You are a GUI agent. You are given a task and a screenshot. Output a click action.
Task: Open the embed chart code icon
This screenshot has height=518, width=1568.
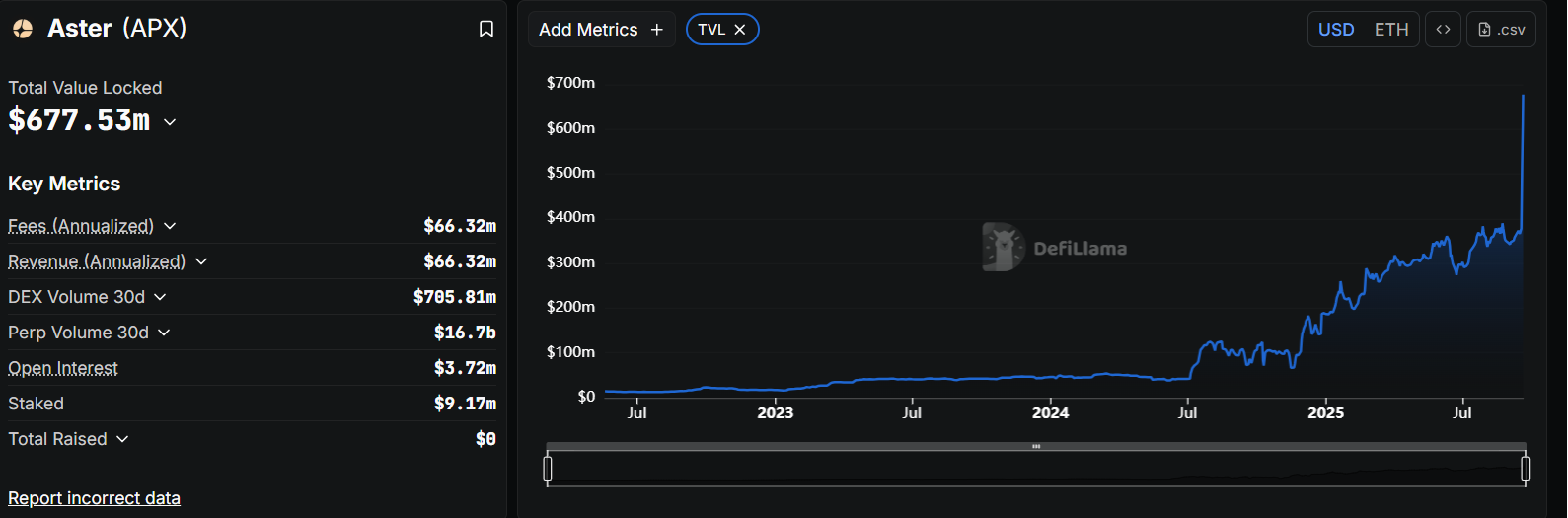point(1443,30)
